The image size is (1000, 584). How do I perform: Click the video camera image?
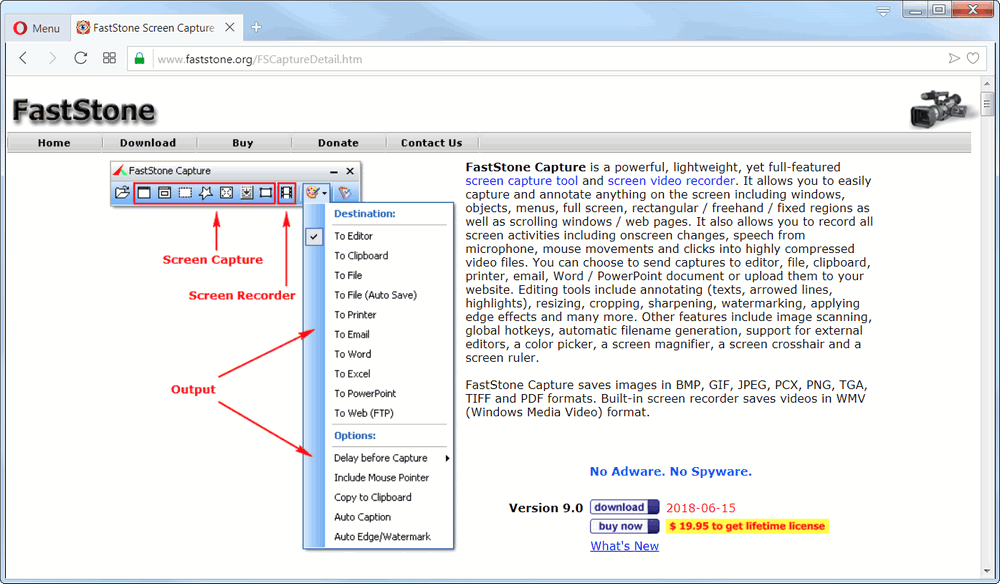point(941,109)
